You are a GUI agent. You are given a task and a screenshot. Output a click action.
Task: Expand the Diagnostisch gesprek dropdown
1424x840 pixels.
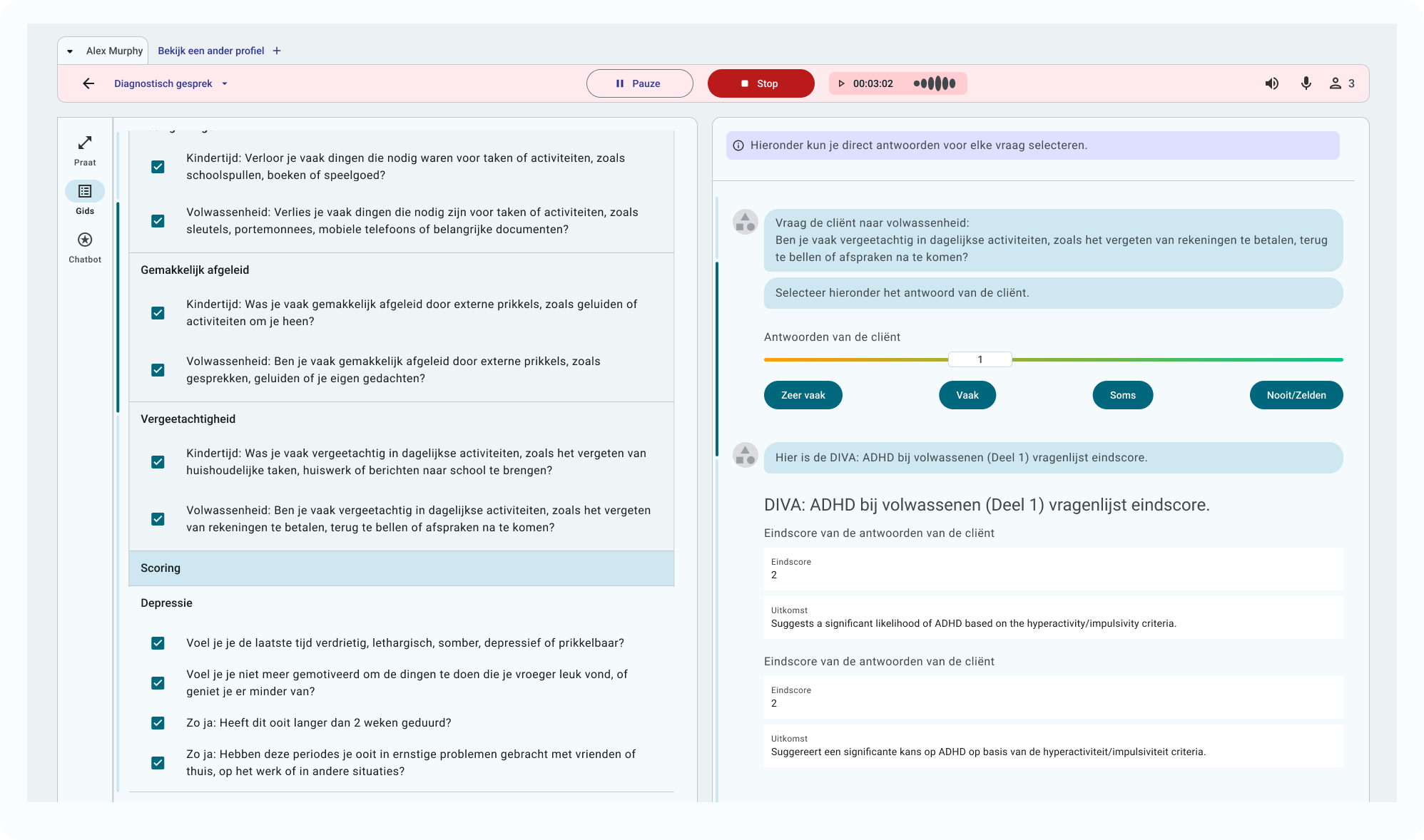coord(224,83)
